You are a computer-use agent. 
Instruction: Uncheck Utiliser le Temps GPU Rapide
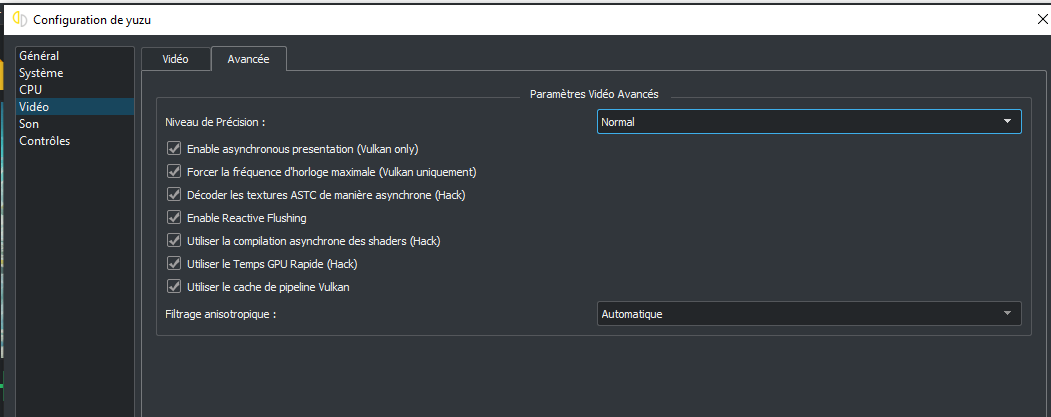point(174,264)
